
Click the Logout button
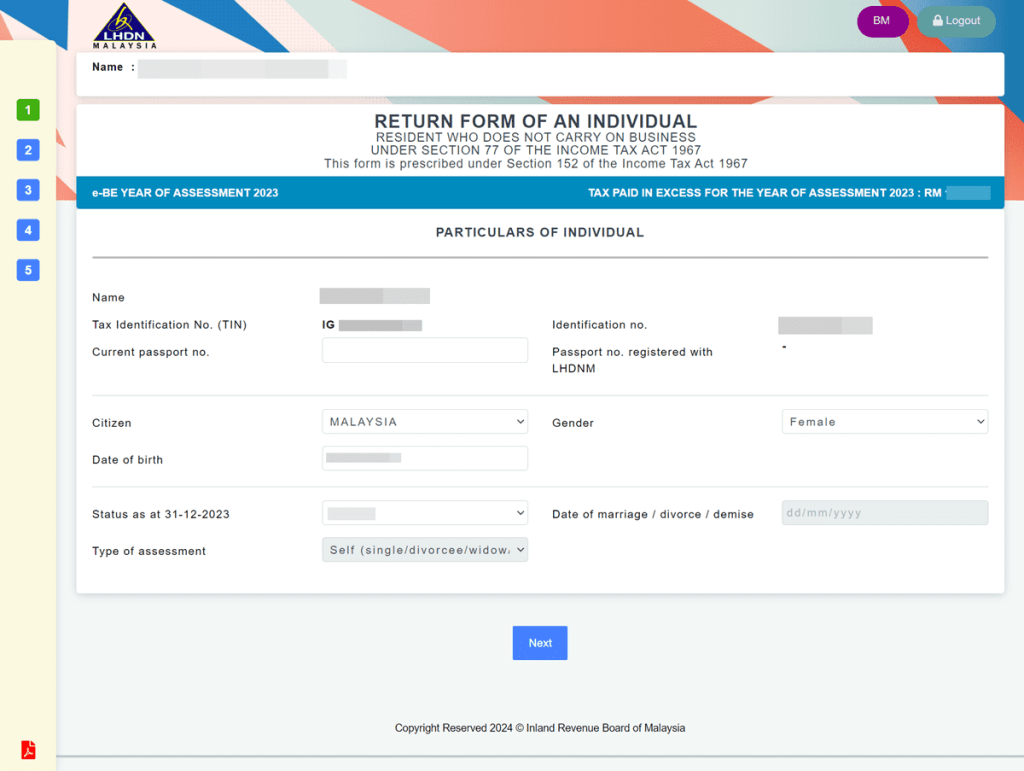(956, 21)
